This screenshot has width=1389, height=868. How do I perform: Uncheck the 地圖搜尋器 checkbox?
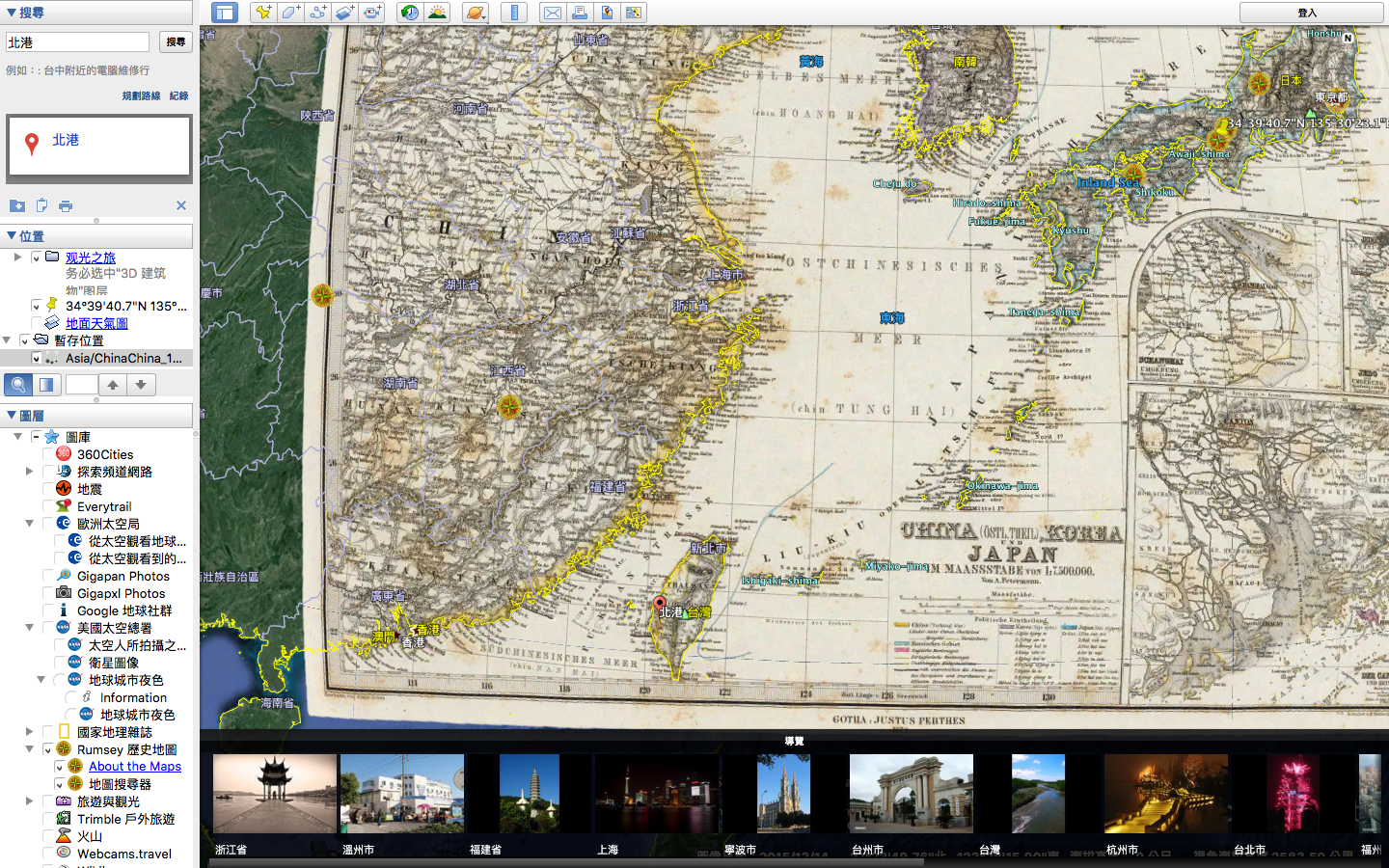pyautogui.click(x=60, y=784)
